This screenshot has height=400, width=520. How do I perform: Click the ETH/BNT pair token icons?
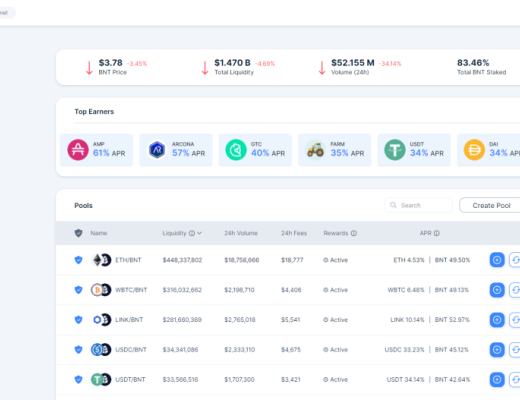[x=101, y=260]
